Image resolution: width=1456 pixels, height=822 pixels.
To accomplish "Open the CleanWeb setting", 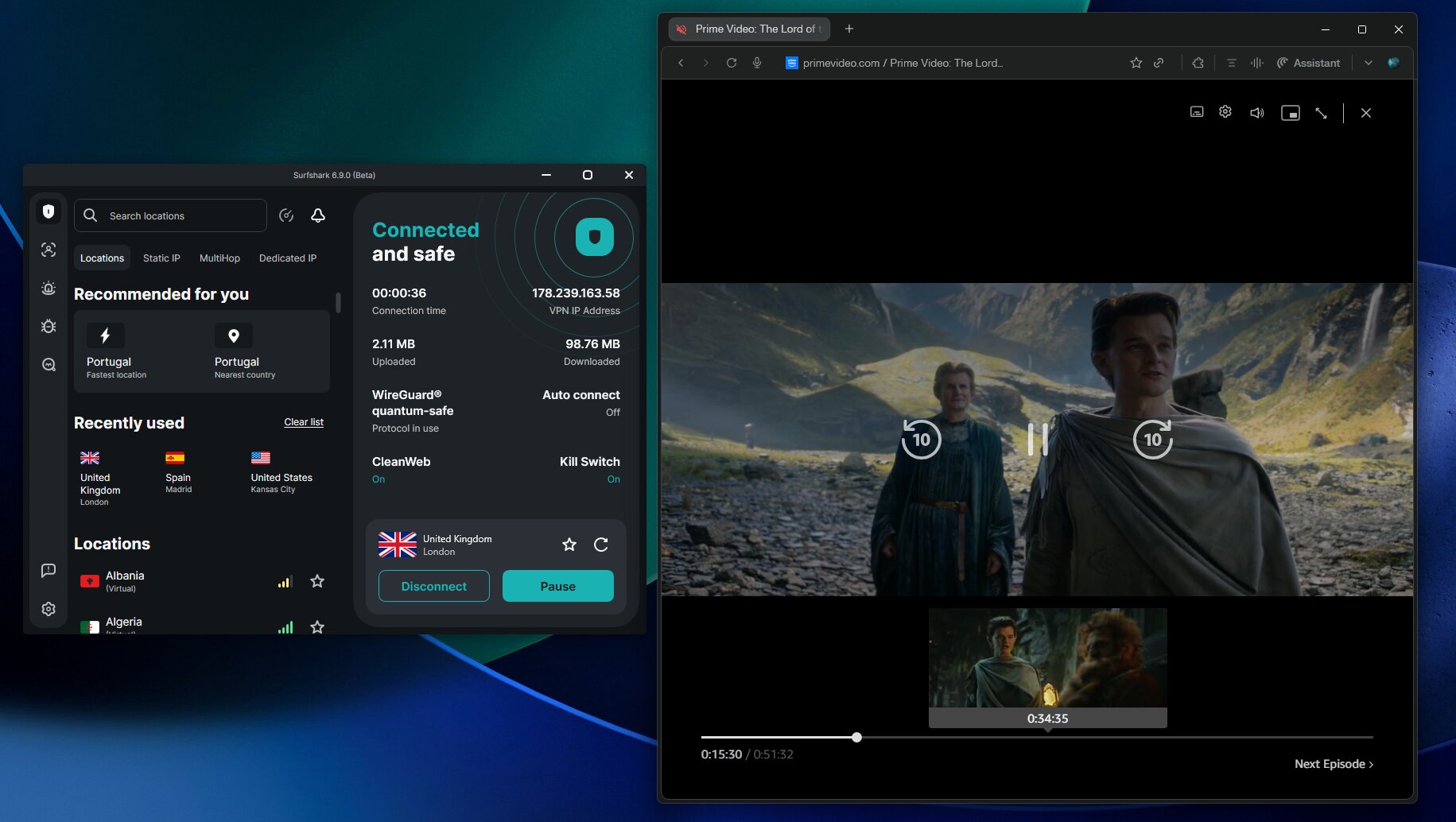I will [401, 470].
